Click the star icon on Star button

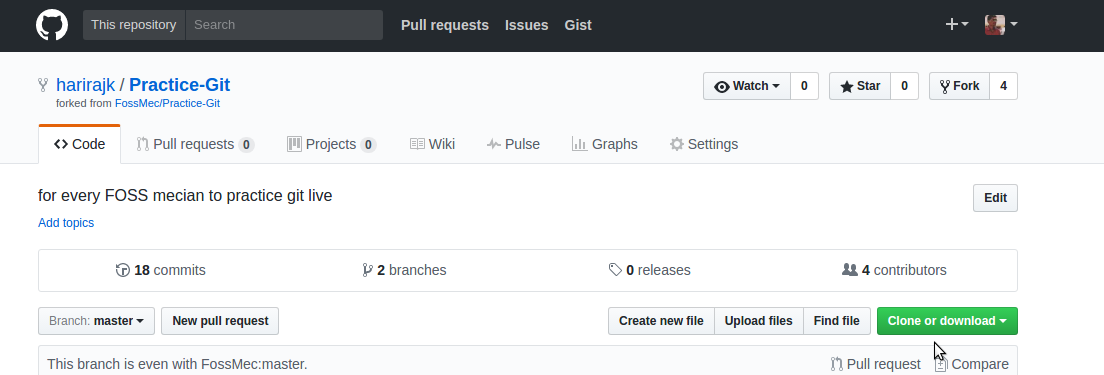click(x=846, y=87)
